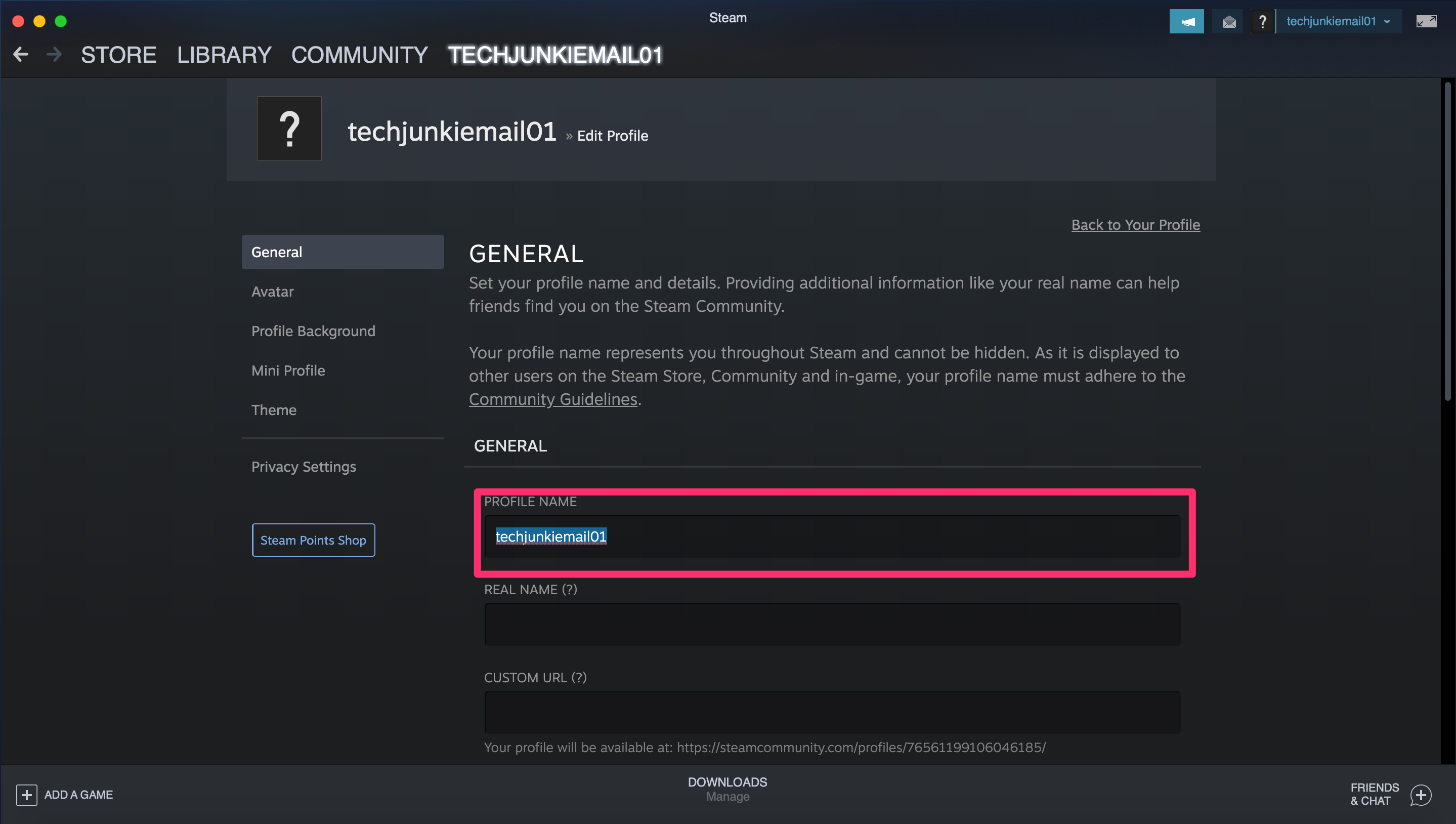Open the Profile Background settings
1456x824 pixels.
click(313, 330)
